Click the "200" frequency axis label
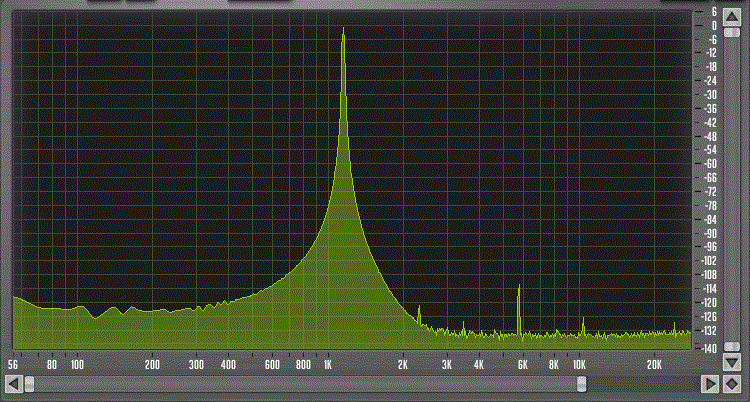The width and height of the screenshot is (750, 402). coord(152,365)
